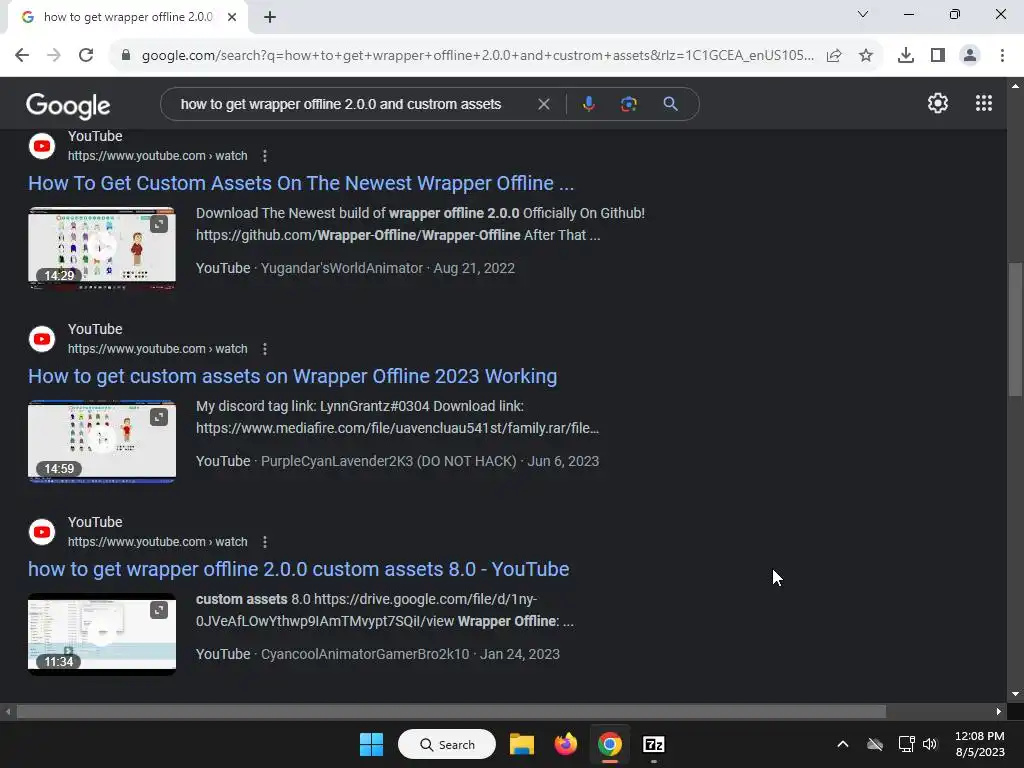The width and height of the screenshot is (1024, 768).
Task: Open the network status tray icon
Action: 906,744
